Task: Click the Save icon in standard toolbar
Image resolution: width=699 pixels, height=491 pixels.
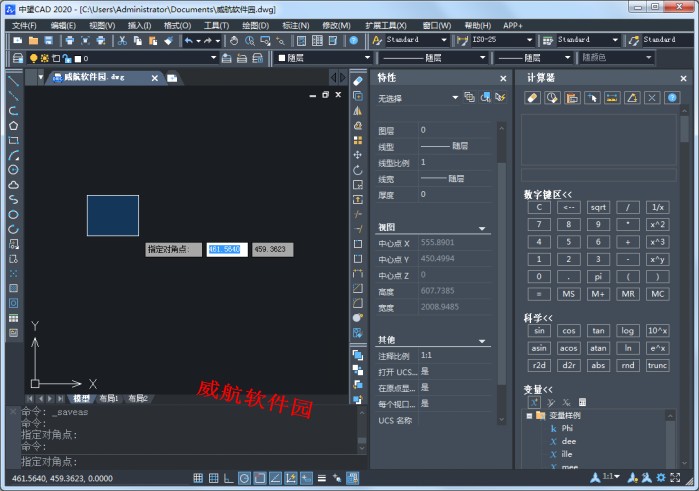Action: pyautogui.click(x=49, y=40)
